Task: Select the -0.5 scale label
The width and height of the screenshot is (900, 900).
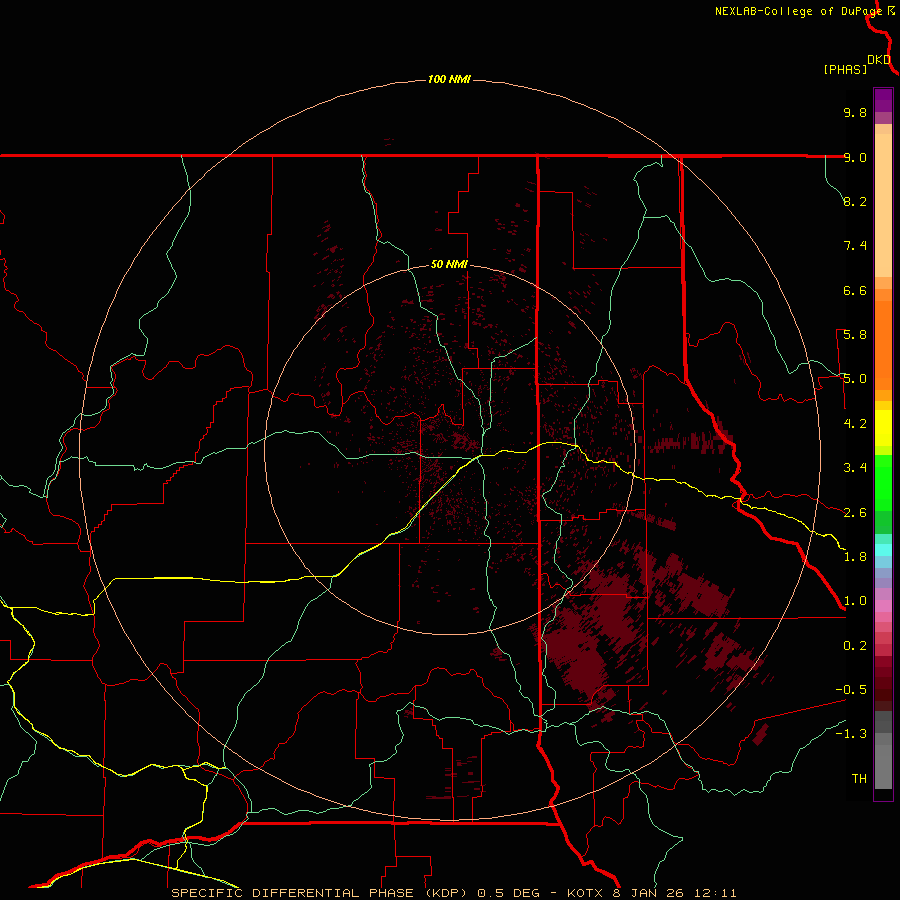Action: [851, 690]
